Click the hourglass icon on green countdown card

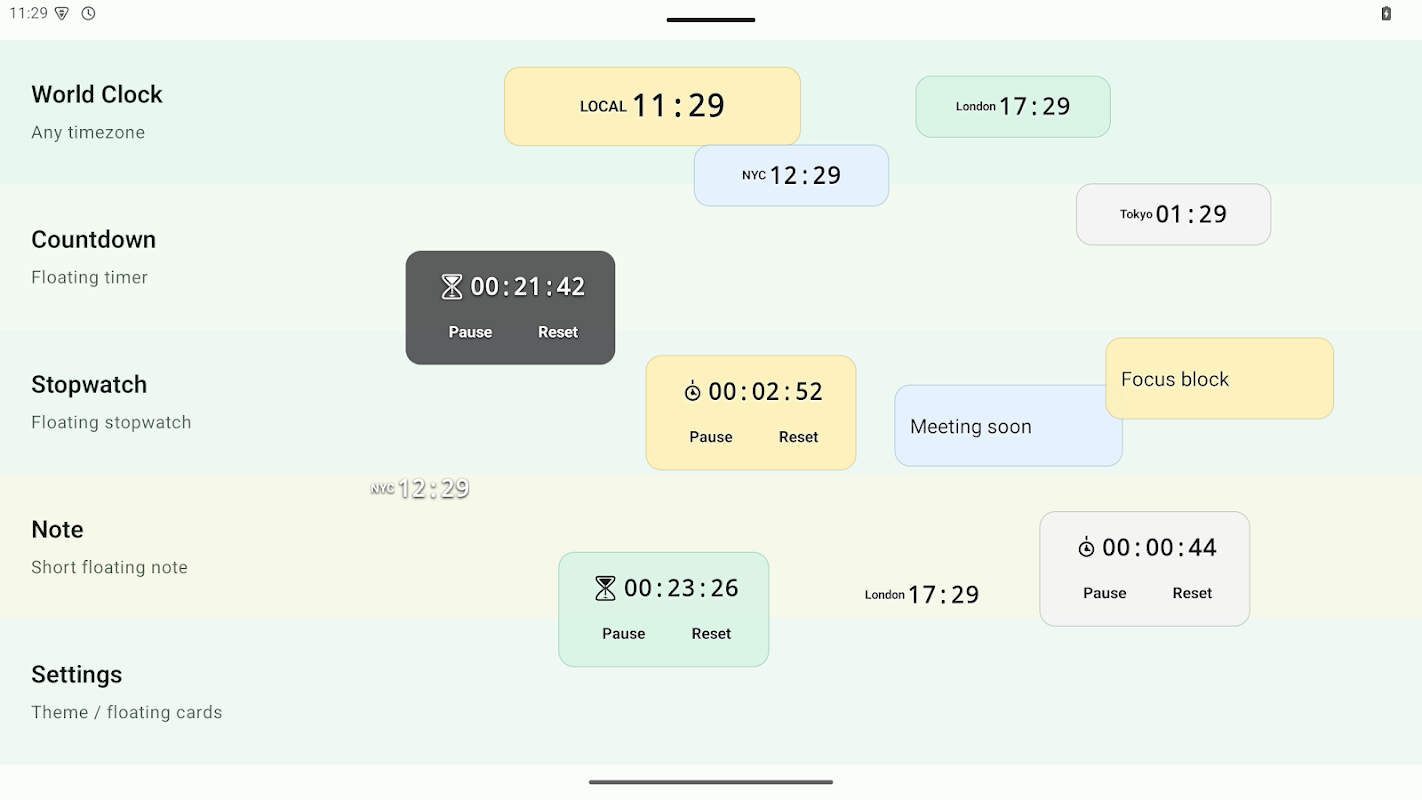tap(605, 588)
